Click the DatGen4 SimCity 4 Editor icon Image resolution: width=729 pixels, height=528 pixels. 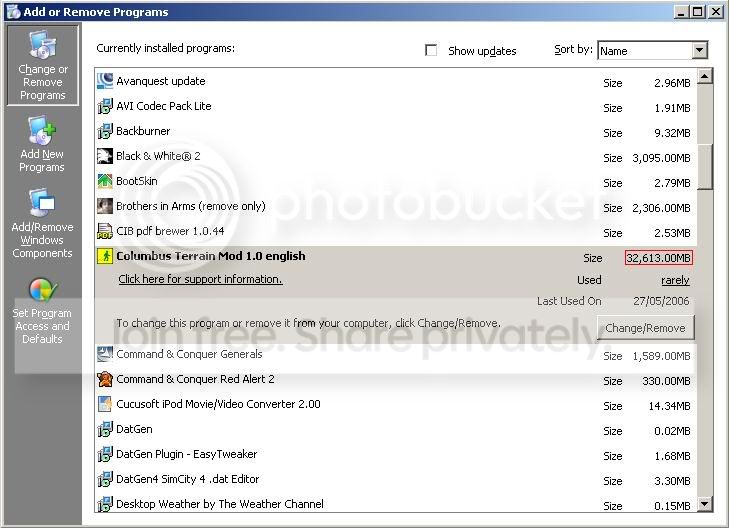[105, 479]
